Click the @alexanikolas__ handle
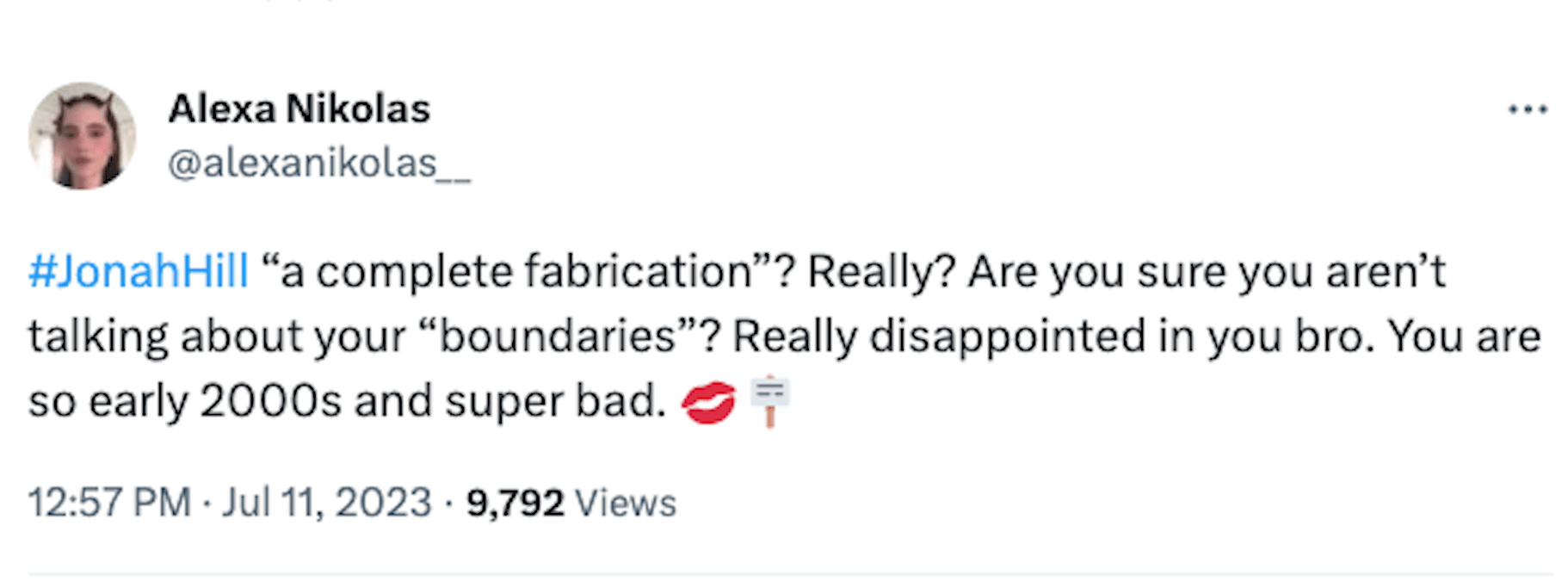This screenshot has width=1568, height=581. [318, 163]
